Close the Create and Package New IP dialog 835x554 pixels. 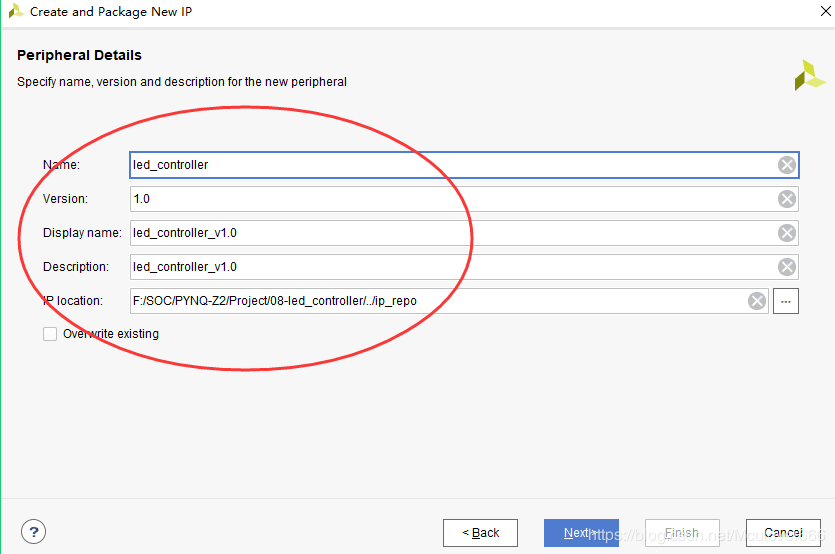click(825, 11)
